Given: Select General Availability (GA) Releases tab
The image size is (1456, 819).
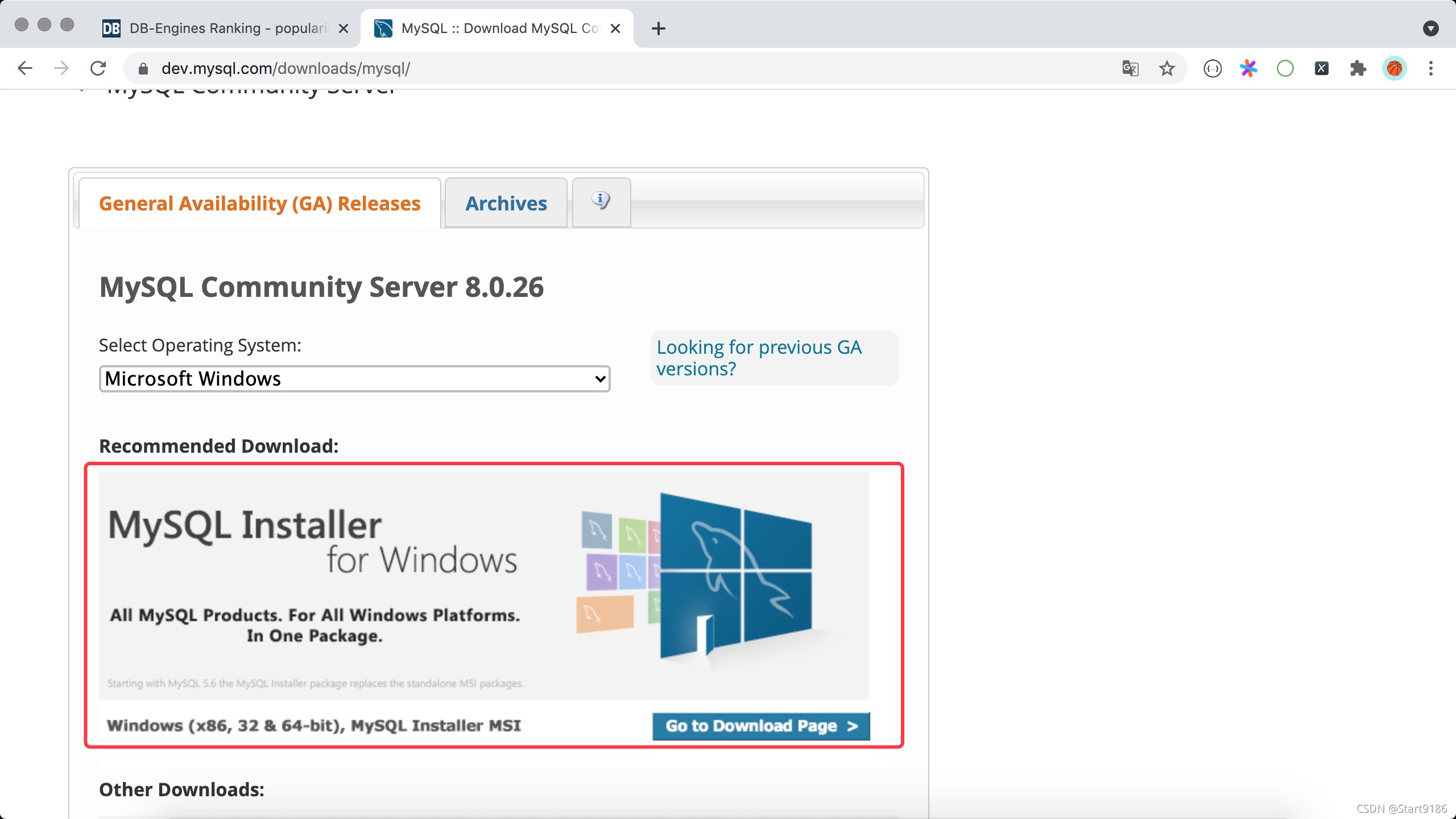Looking at the screenshot, I should click(259, 203).
